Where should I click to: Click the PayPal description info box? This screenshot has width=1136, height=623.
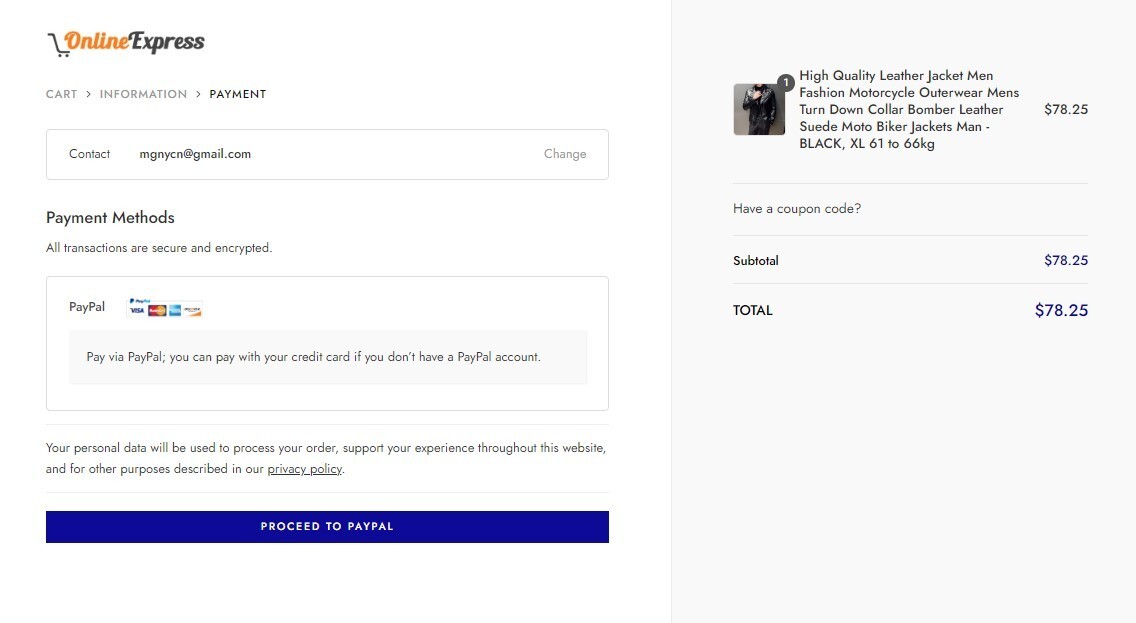click(x=328, y=357)
